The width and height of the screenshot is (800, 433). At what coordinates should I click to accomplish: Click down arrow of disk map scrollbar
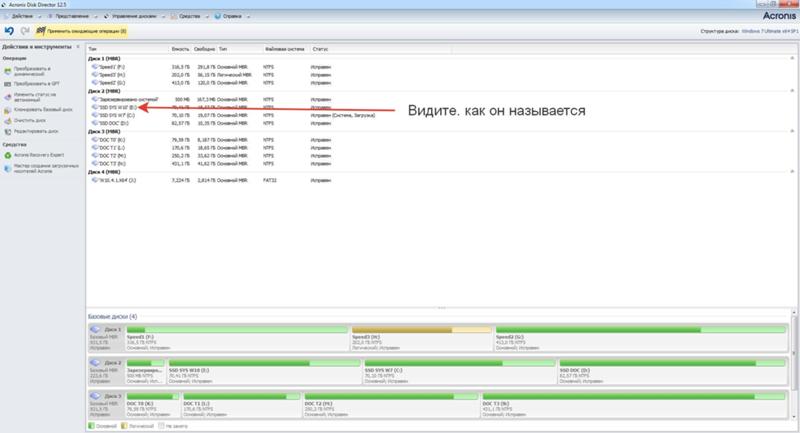click(x=794, y=418)
